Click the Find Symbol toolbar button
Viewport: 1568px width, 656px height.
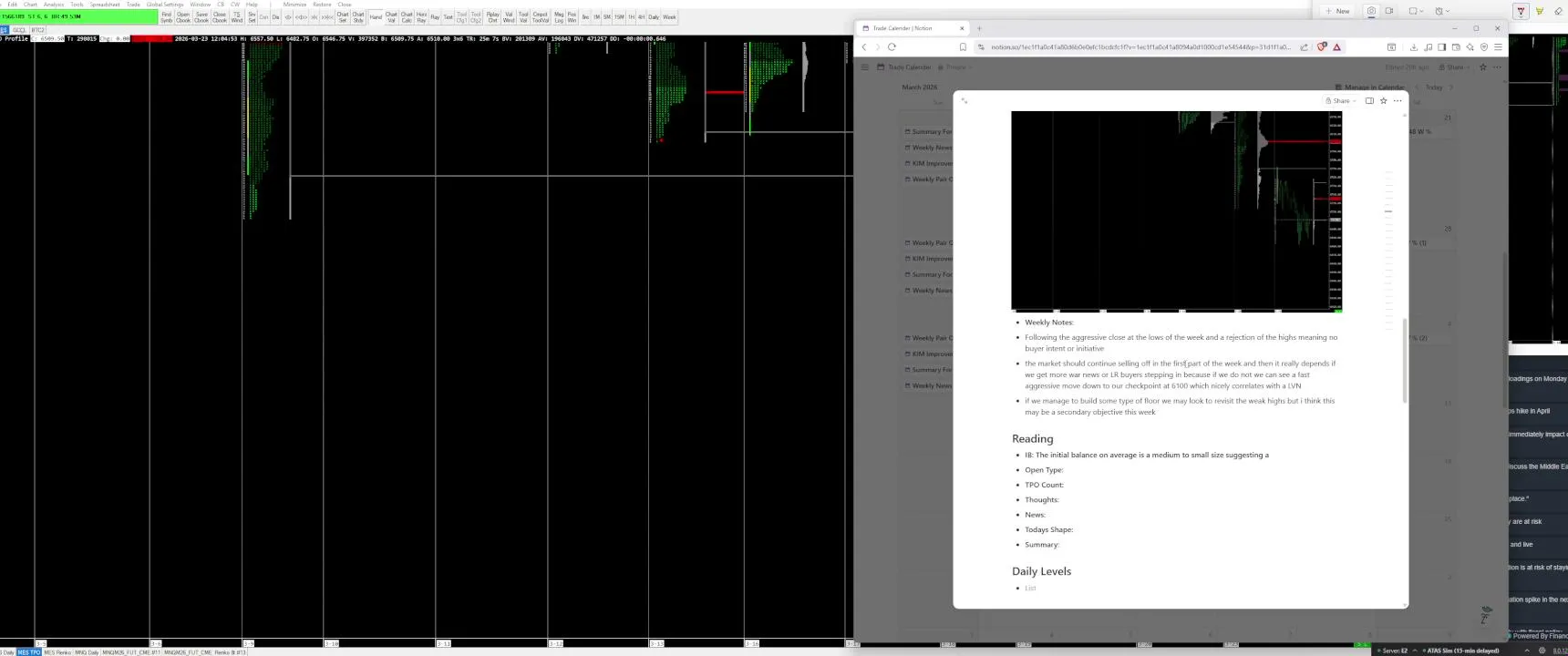click(x=166, y=16)
